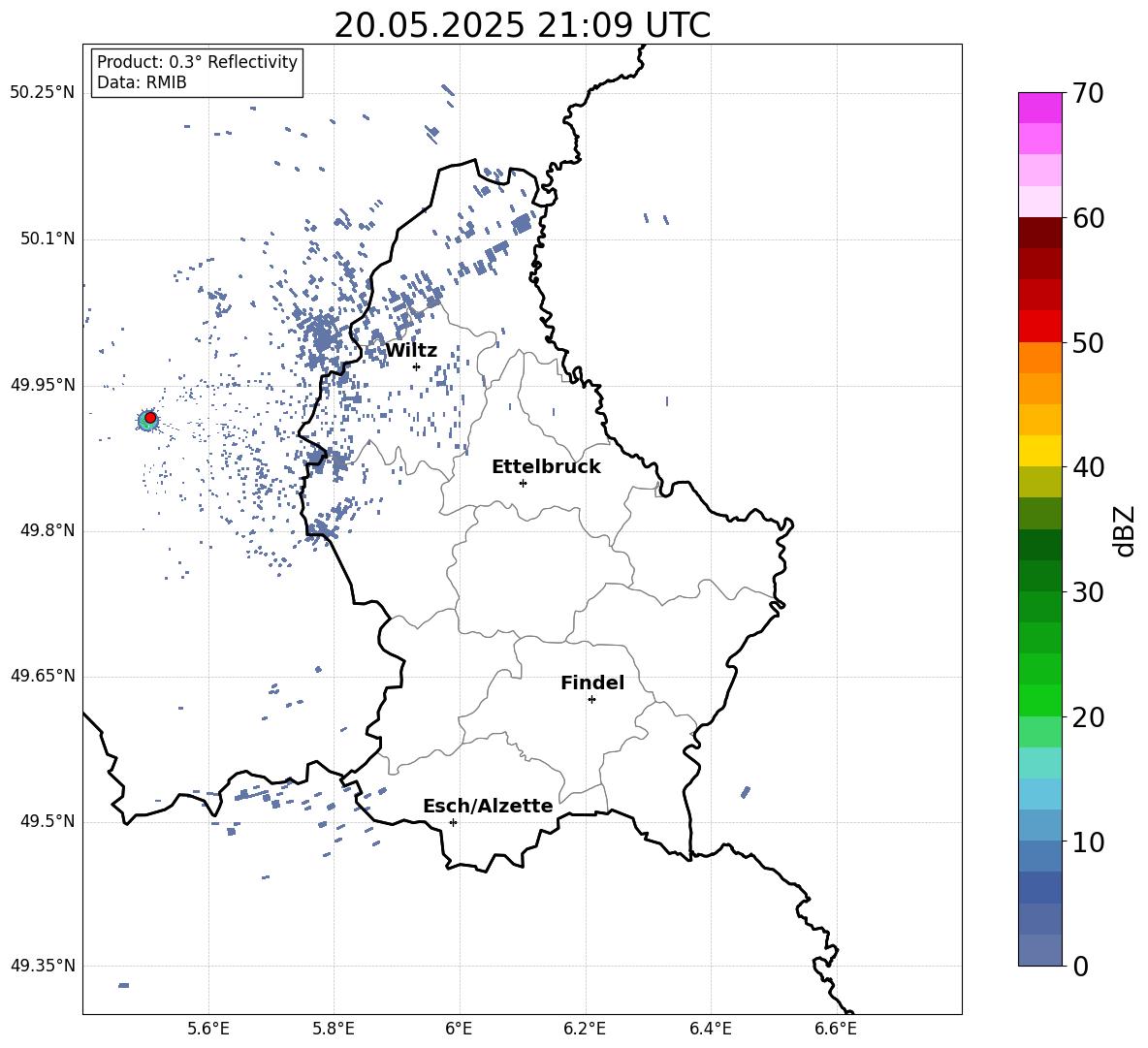Click the 6.4°E longitude label

point(710,1030)
